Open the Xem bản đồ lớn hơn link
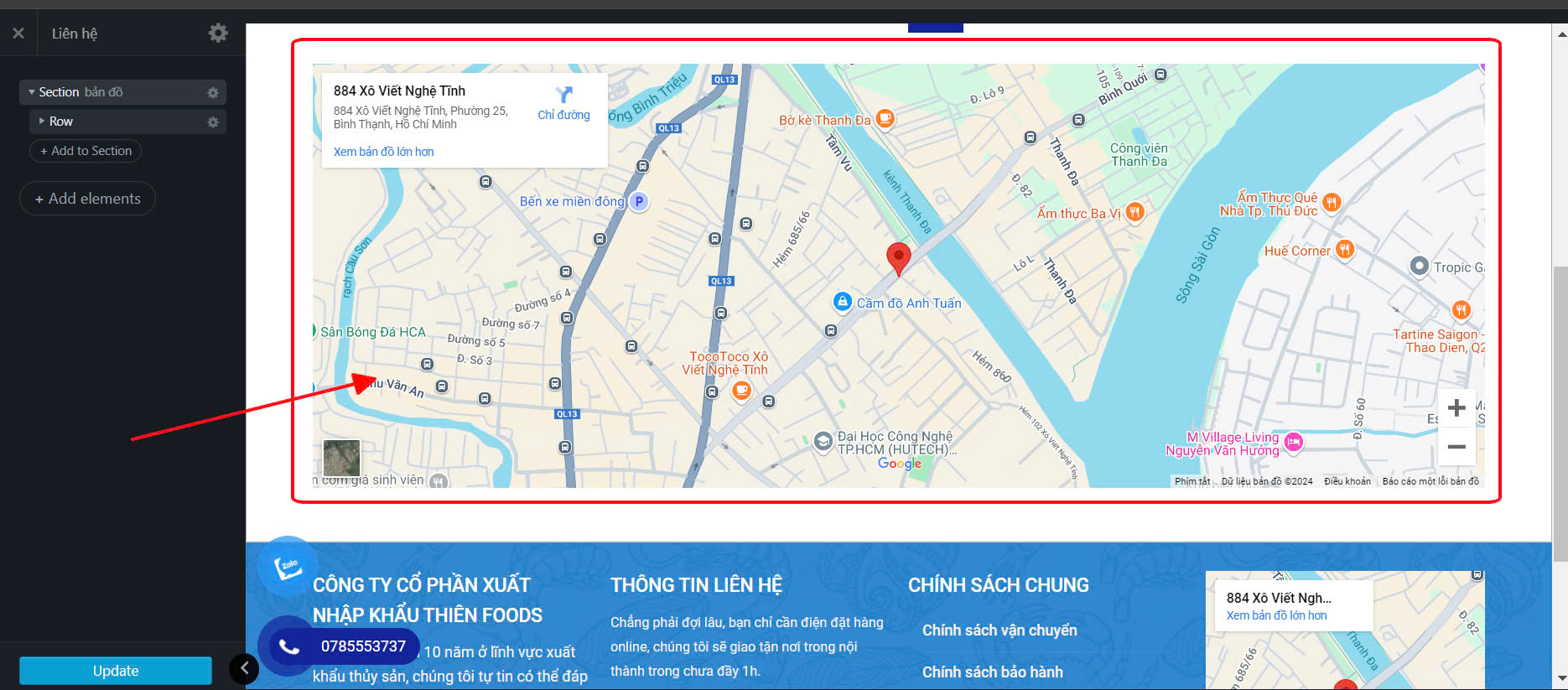This screenshot has width=1568, height=690. 383,152
